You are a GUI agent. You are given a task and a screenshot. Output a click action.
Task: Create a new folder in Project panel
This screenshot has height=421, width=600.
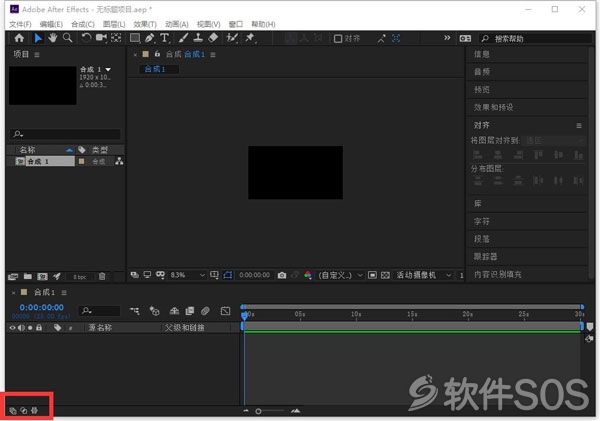28,276
